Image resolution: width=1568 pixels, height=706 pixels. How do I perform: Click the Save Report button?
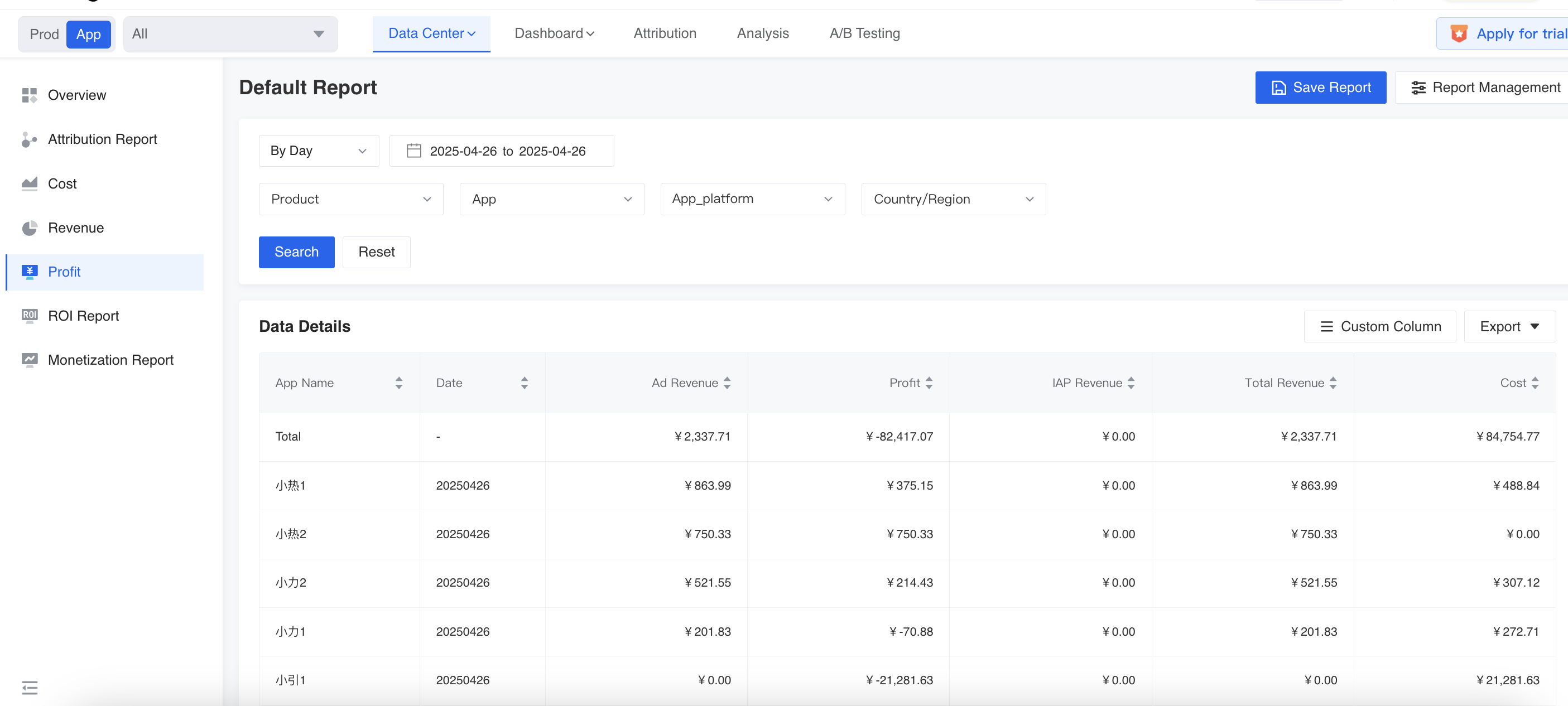1320,87
